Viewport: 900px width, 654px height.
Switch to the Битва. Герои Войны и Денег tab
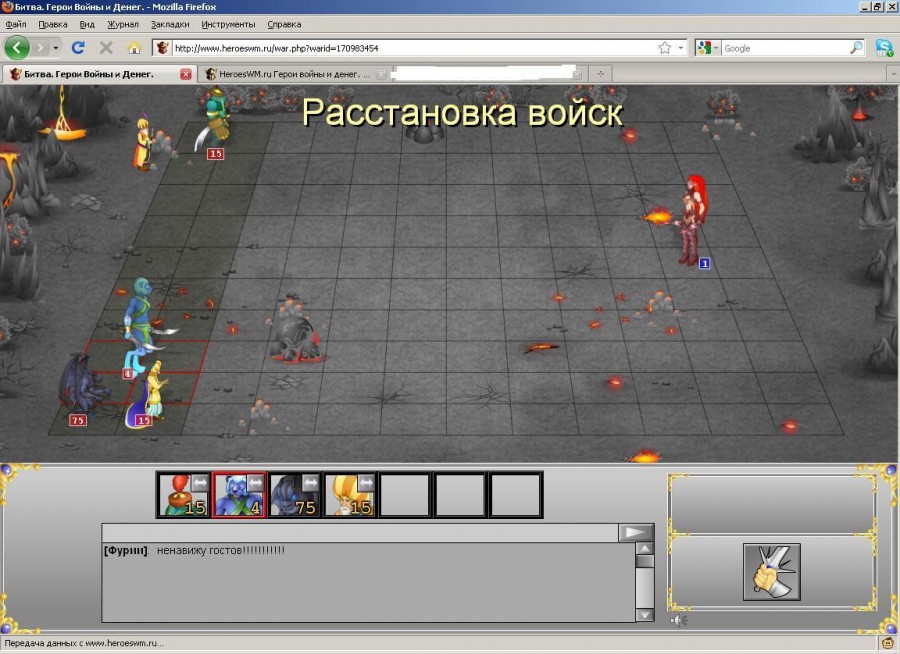pyautogui.click(x=98, y=74)
